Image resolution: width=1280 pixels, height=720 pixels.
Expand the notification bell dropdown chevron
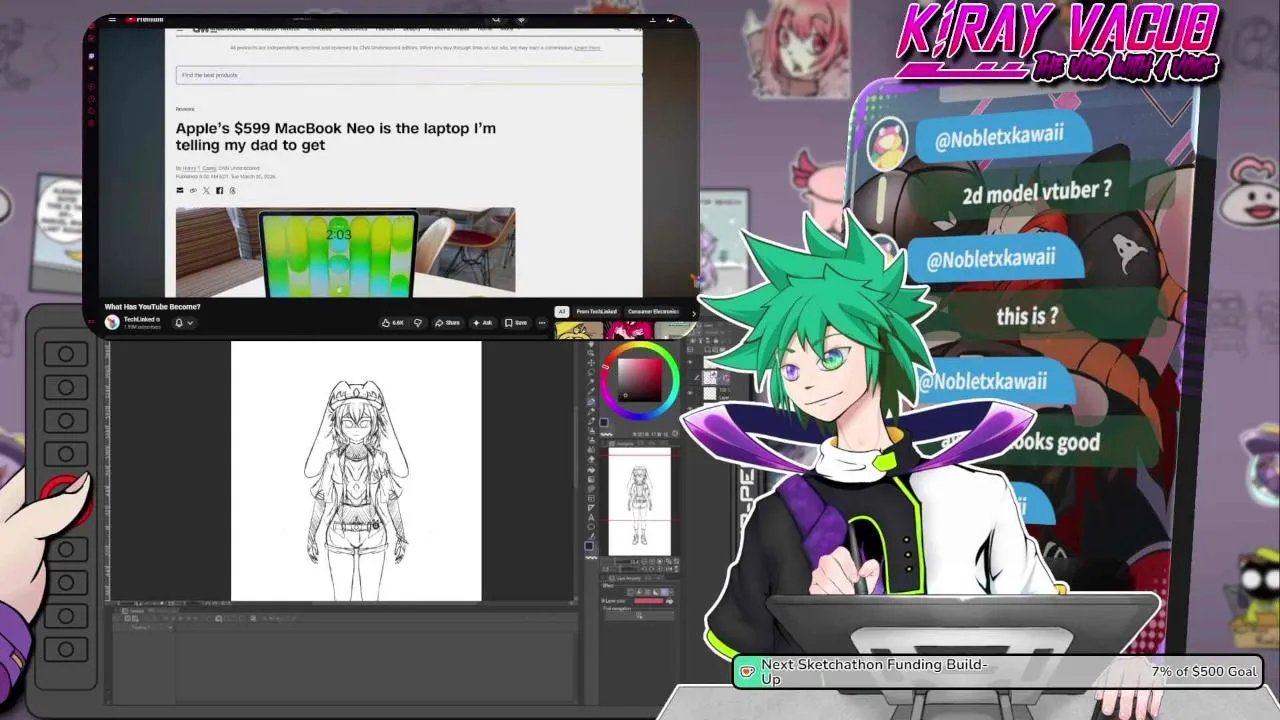click(190, 323)
